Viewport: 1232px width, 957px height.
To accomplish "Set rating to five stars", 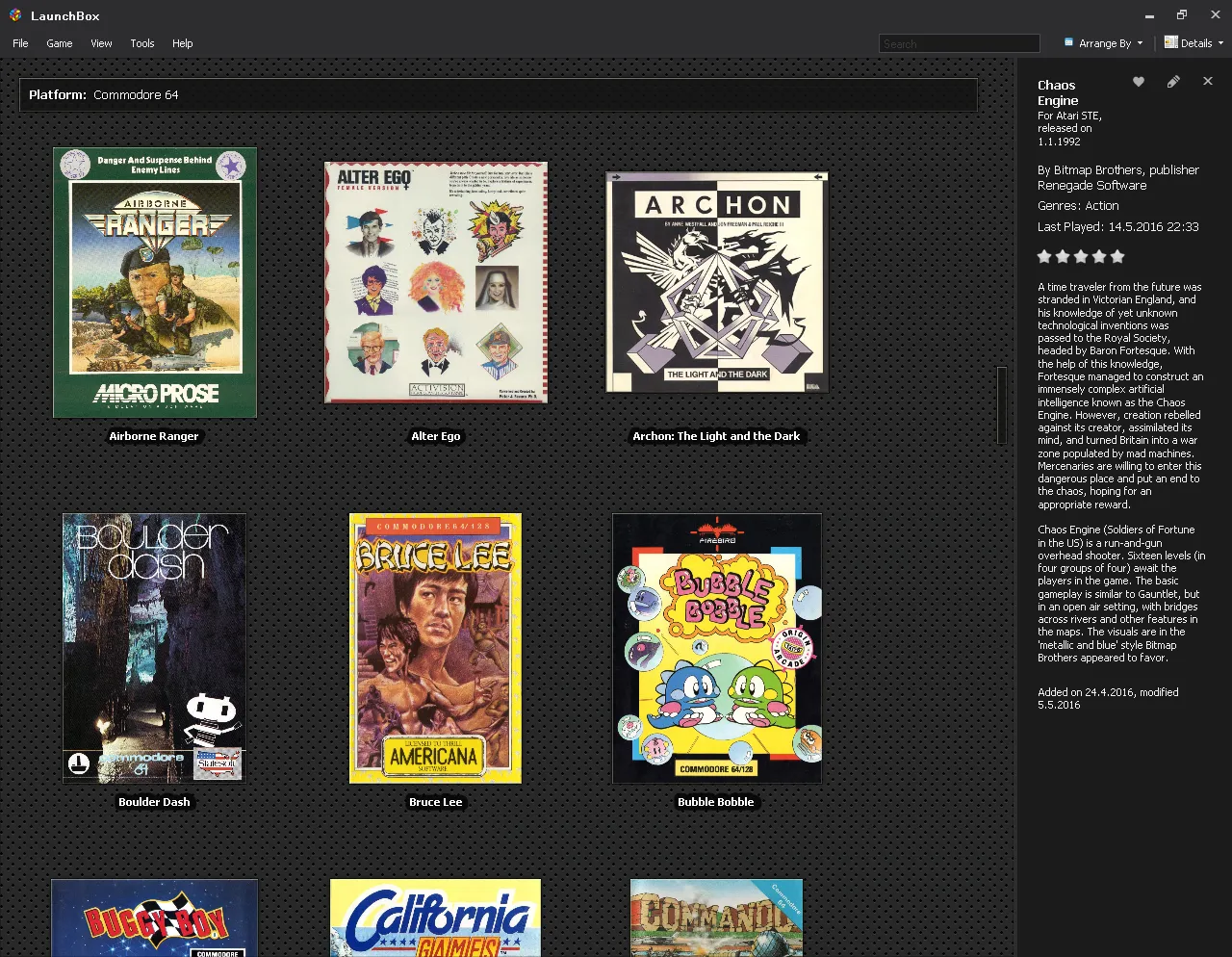I will [1117, 256].
